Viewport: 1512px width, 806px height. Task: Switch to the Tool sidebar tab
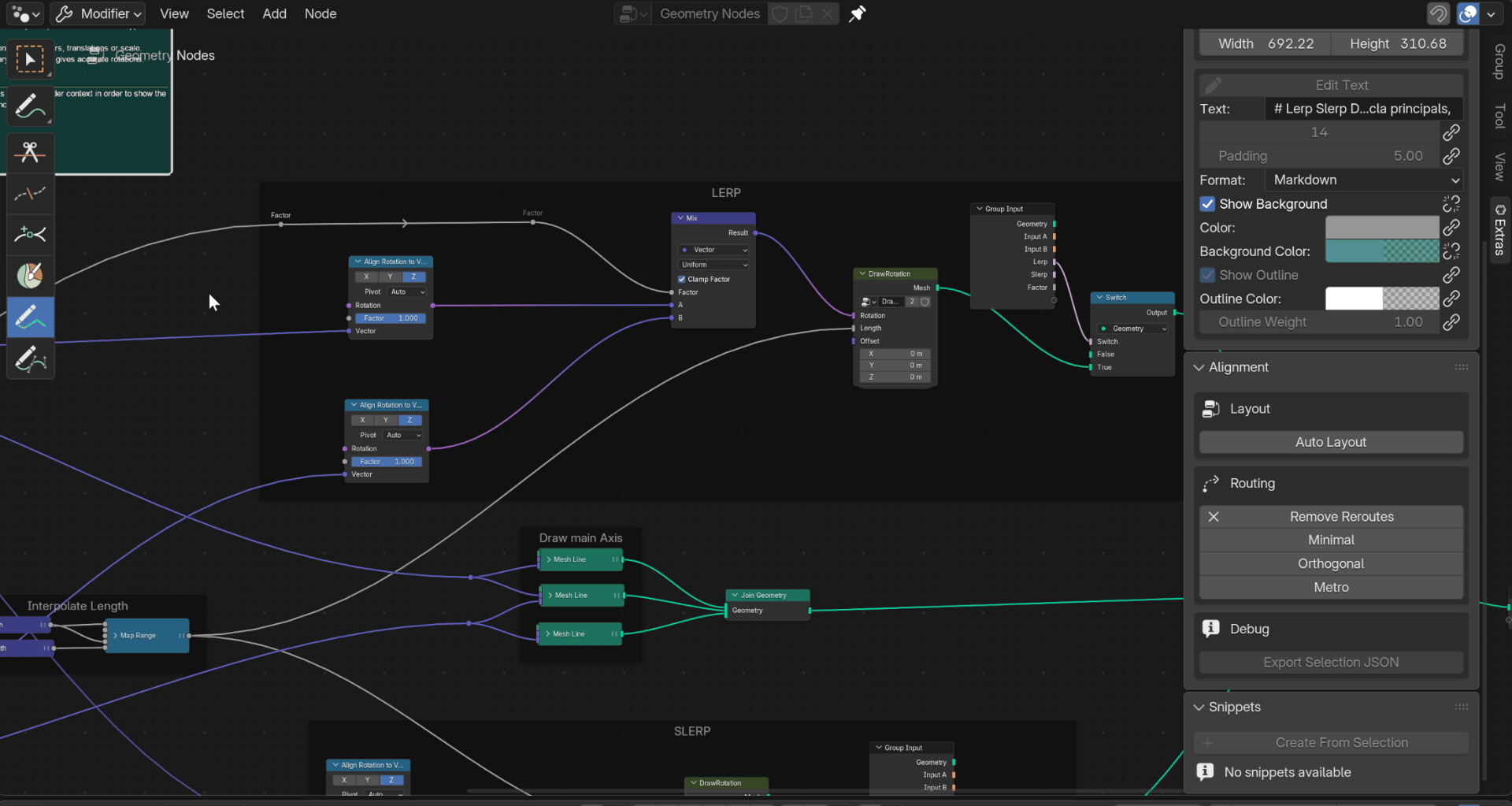[1499, 116]
